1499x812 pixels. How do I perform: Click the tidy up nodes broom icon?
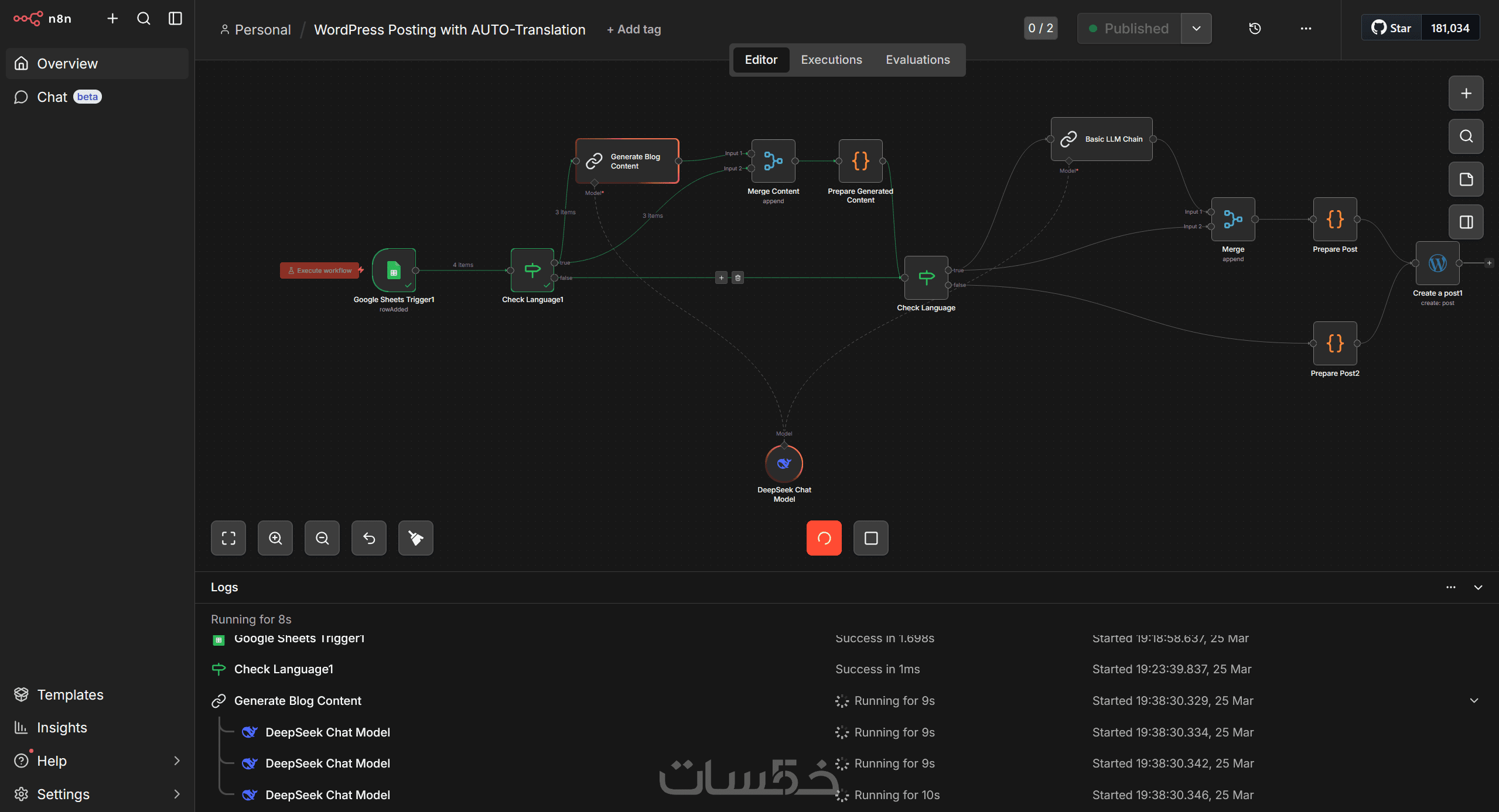point(416,538)
